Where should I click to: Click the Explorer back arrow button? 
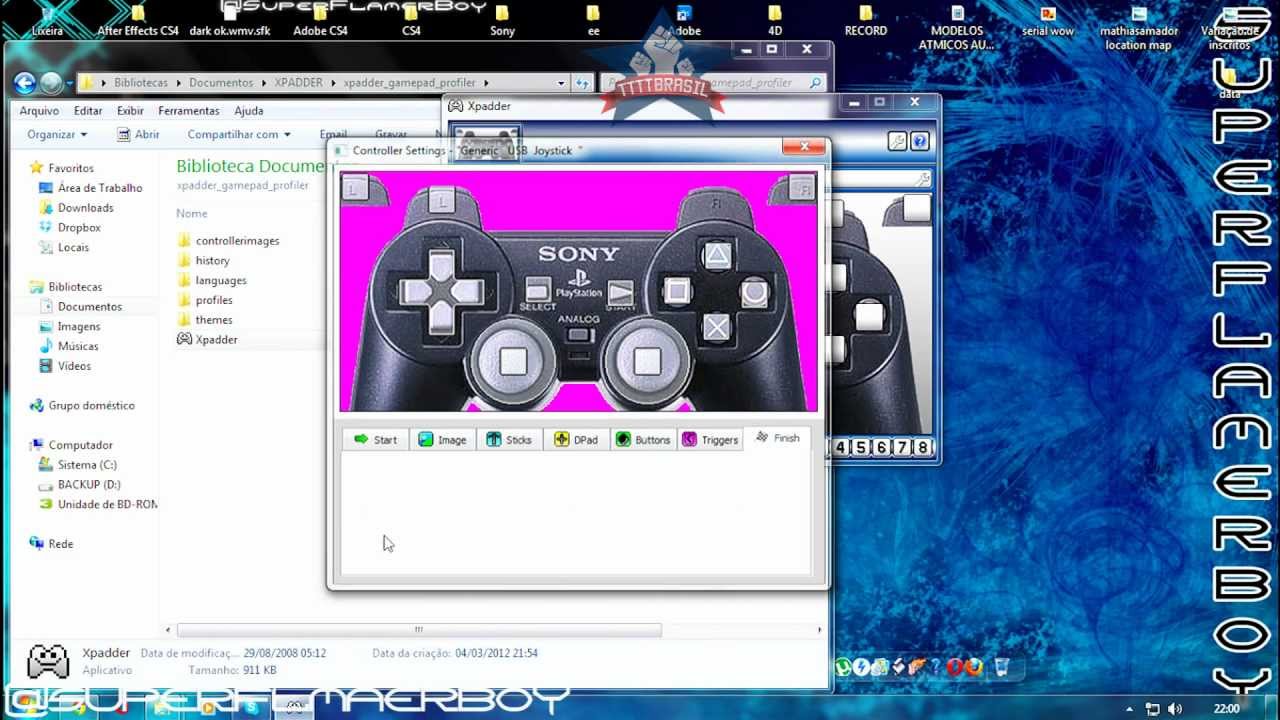[25, 83]
